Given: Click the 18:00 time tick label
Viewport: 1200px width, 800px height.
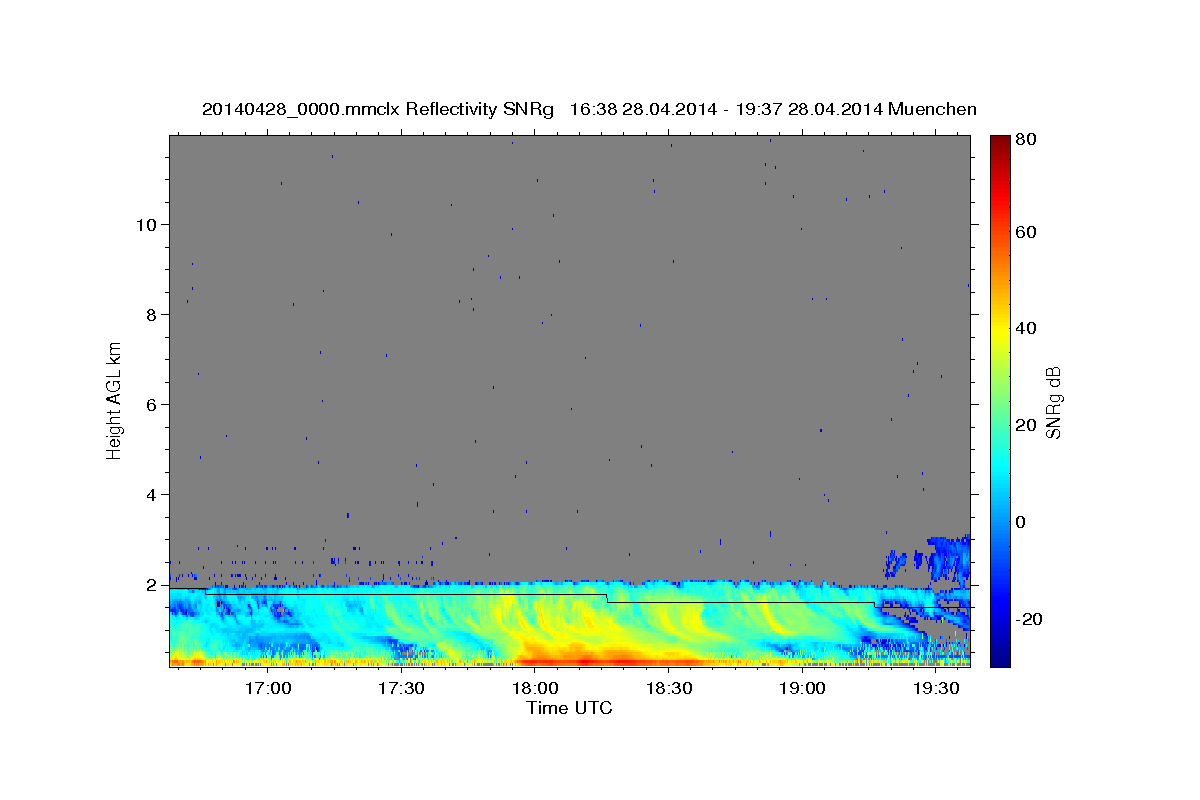Looking at the screenshot, I should point(536,688).
